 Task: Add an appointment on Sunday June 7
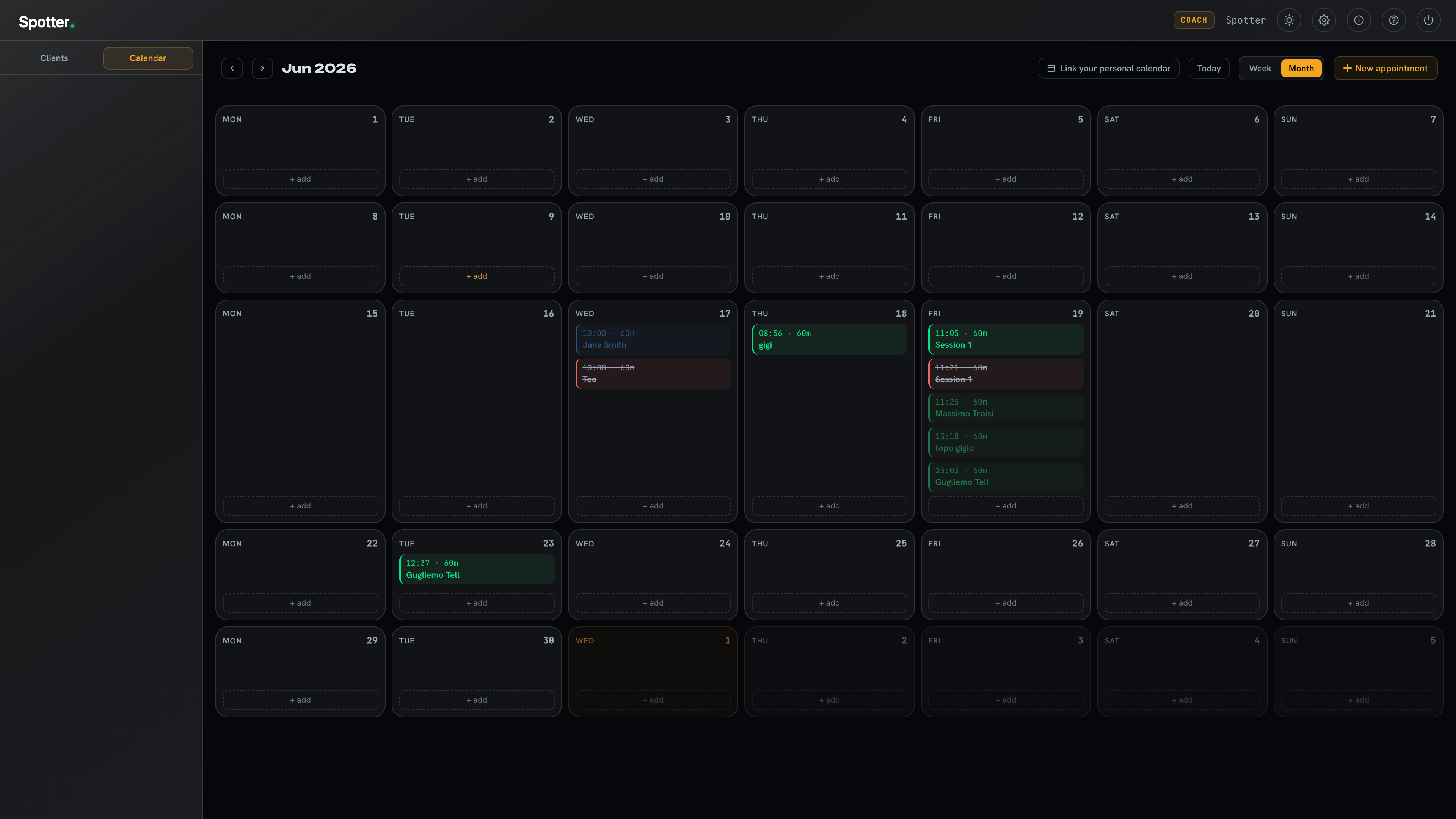[1358, 179]
